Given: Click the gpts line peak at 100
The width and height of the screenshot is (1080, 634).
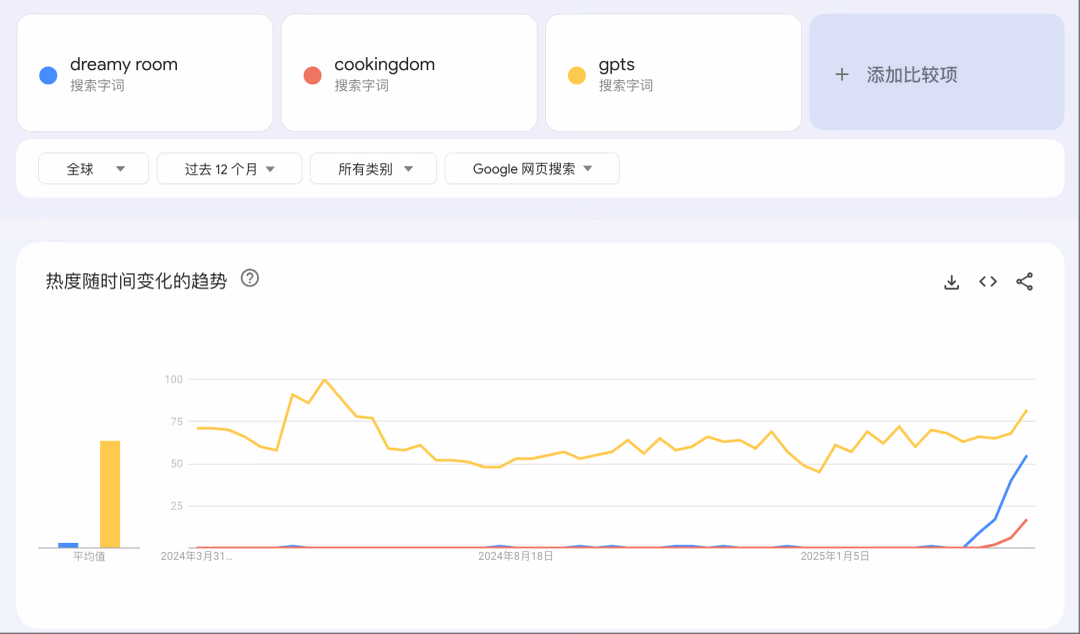Looking at the screenshot, I should point(324,380).
